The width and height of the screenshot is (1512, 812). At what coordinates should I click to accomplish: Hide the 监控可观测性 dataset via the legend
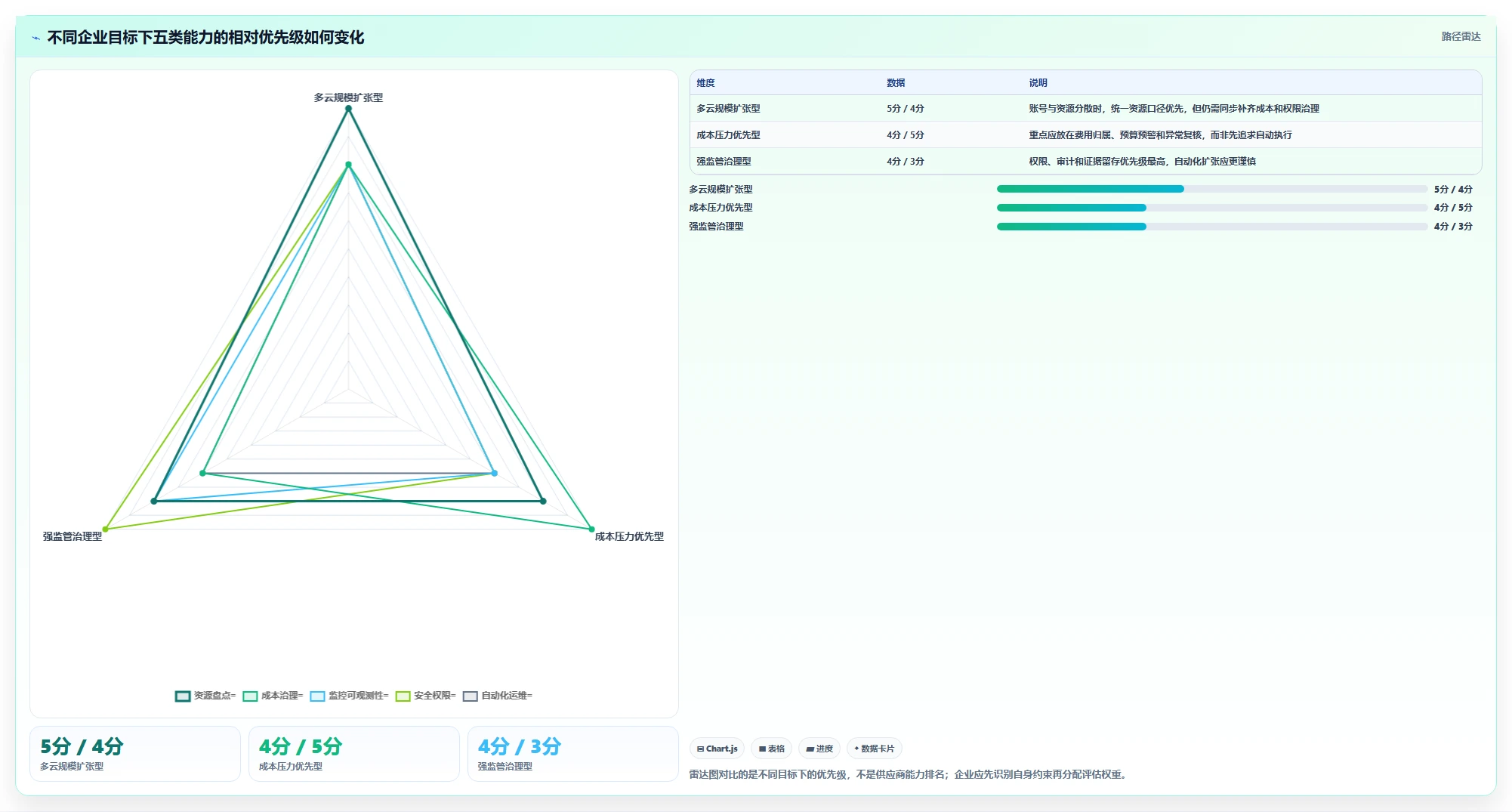click(x=349, y=696)
